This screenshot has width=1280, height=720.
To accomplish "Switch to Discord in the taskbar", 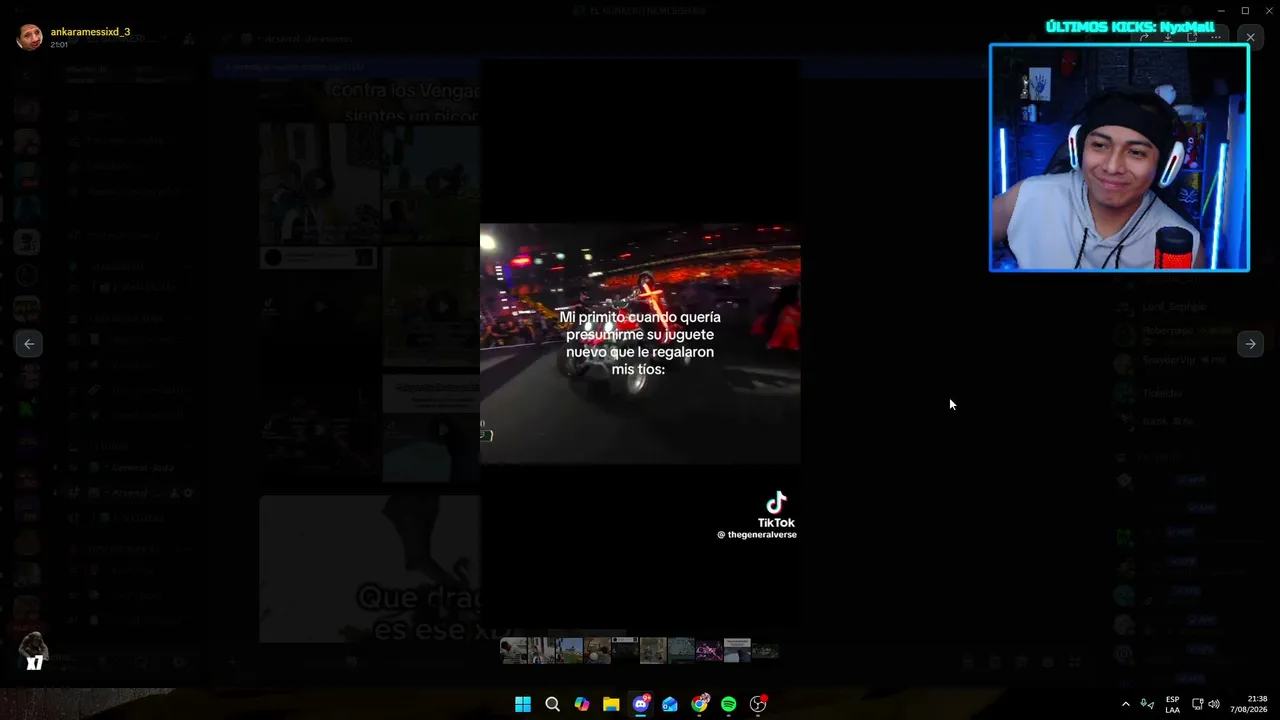I will tap(641, 704).
